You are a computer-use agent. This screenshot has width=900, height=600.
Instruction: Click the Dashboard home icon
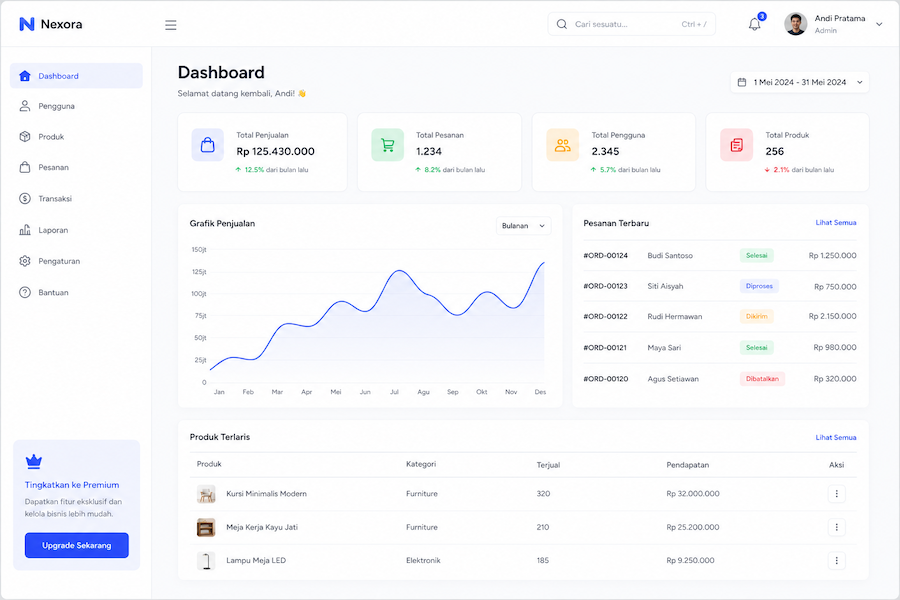tap(25, 76)
